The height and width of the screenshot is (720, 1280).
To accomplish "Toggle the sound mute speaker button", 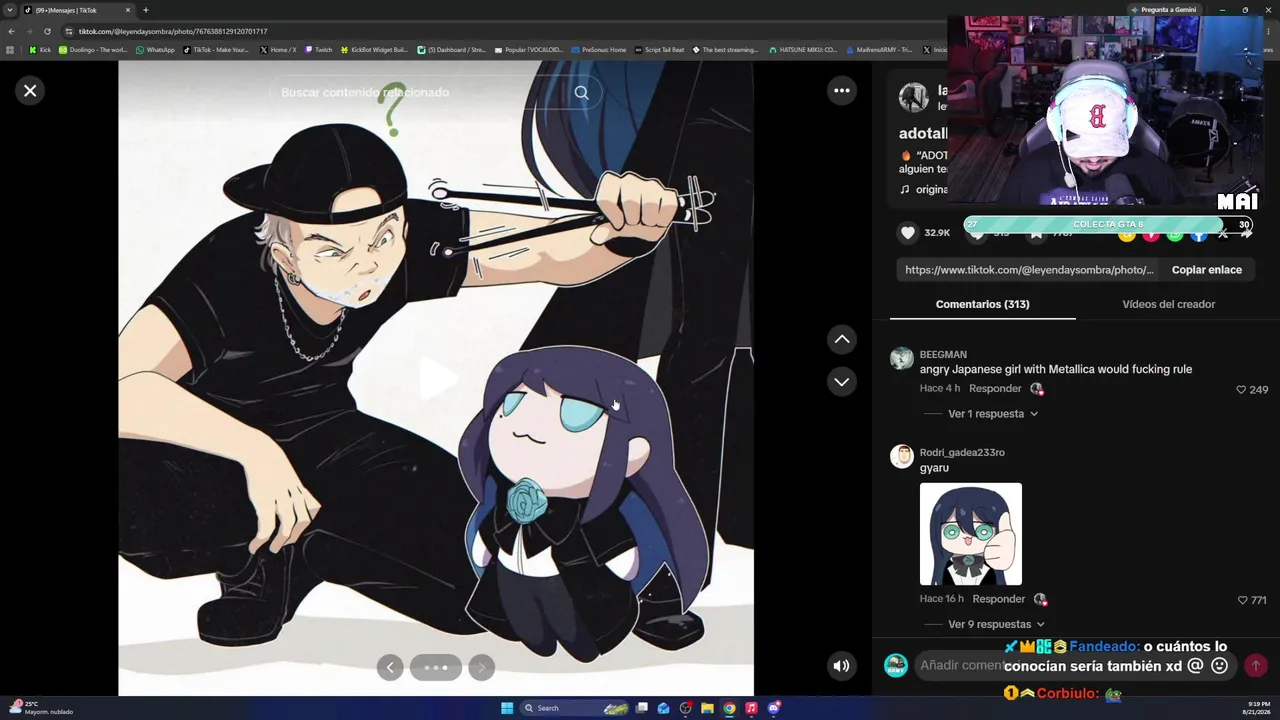I will (842, 665).
